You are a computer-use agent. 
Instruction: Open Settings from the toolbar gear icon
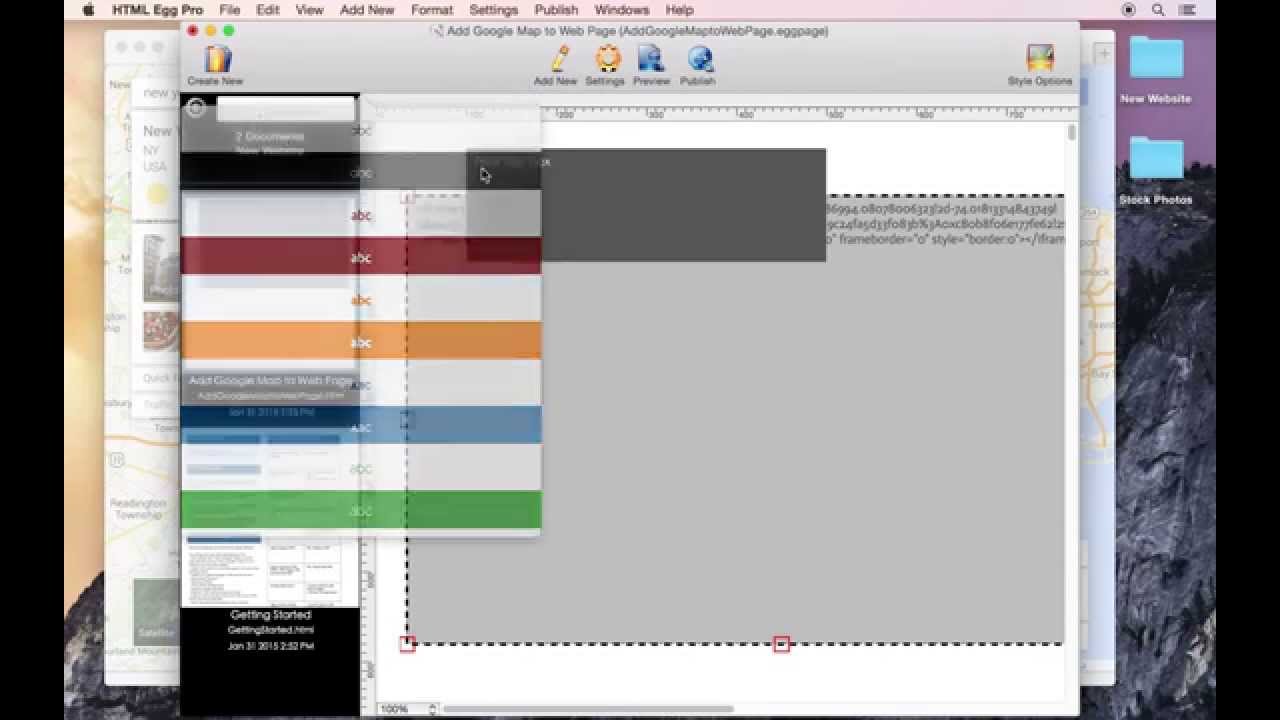pyautogui.click(x=605, y=65)
